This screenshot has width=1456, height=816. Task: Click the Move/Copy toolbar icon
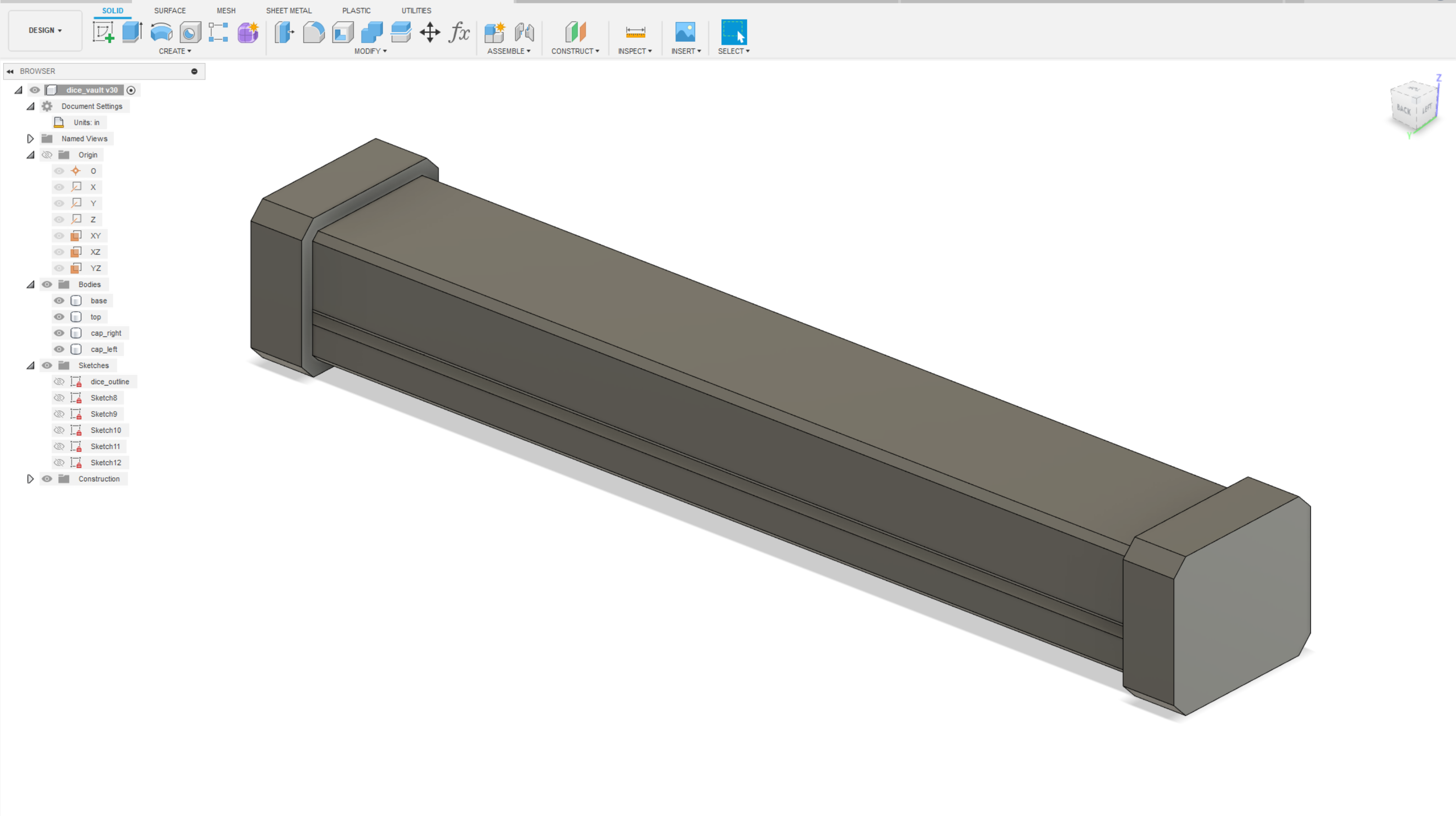pyautogui.click(x=430, y=34)
